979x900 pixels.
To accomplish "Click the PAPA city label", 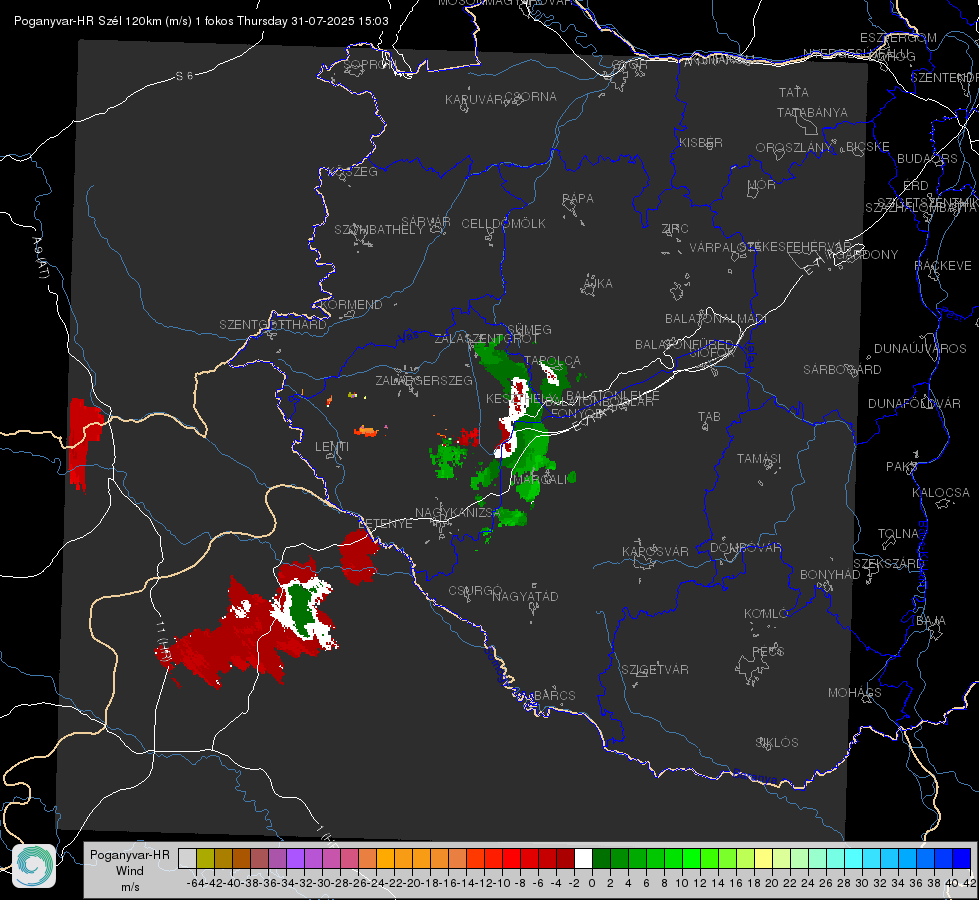I will (x=578, y=199).
